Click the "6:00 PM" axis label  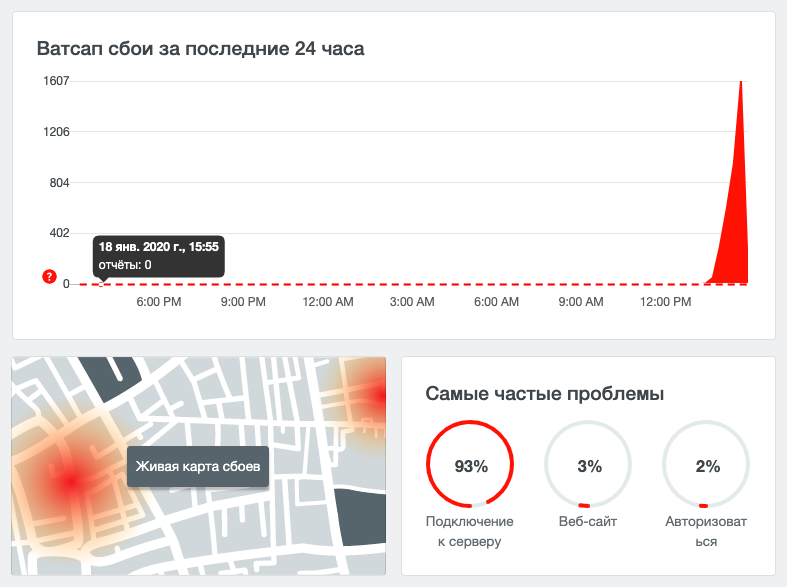pyautogui.click(x=159, y=302)
